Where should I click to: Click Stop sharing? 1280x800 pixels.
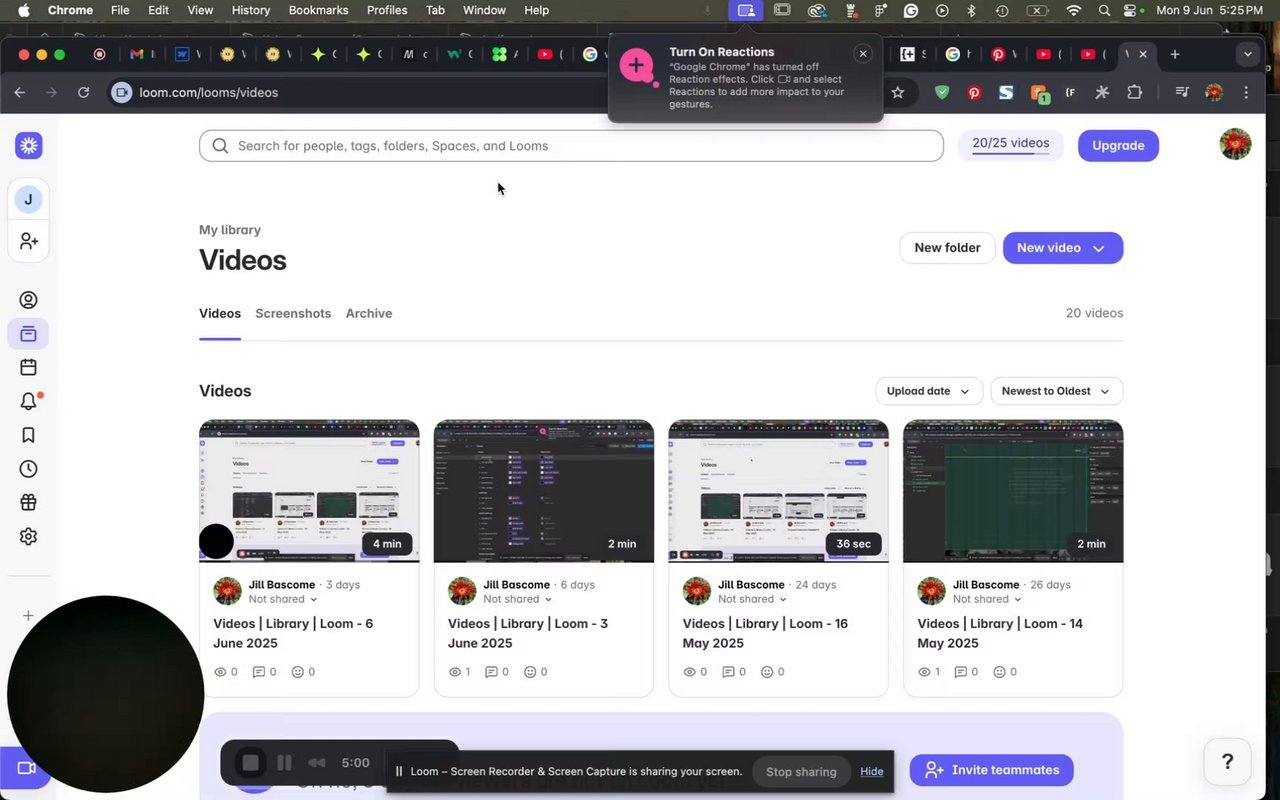point(801,771)
